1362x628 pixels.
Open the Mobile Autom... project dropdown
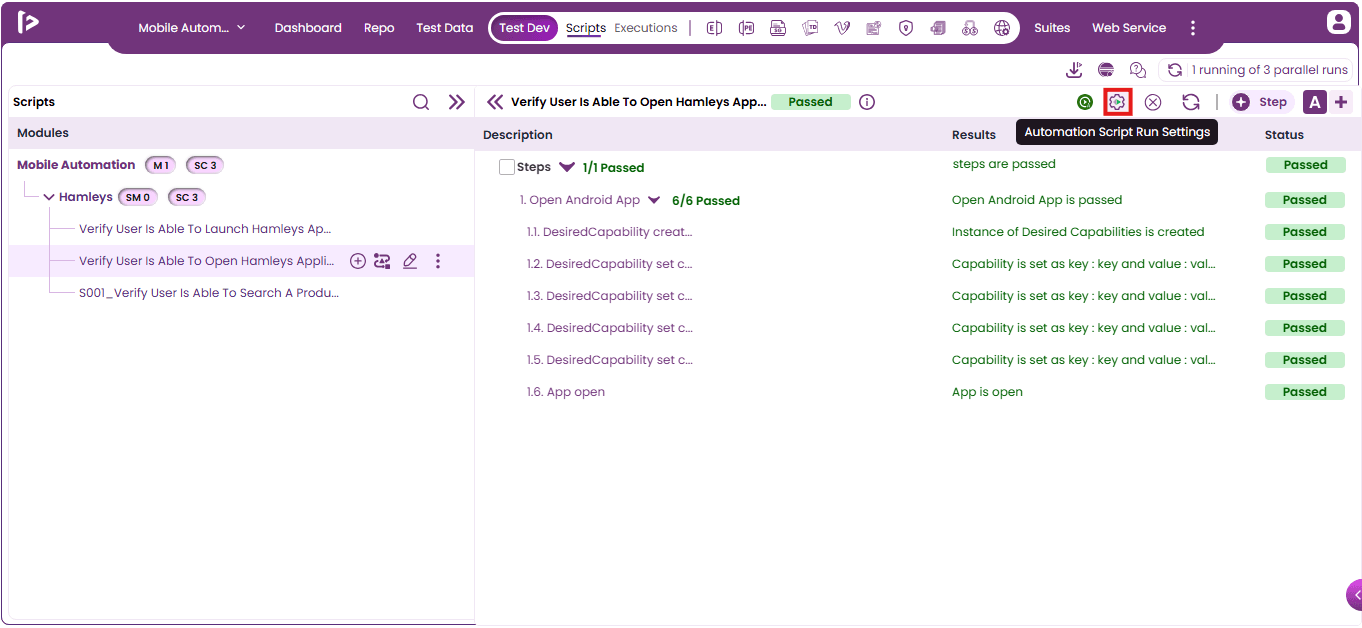click(x=192, y=28)
